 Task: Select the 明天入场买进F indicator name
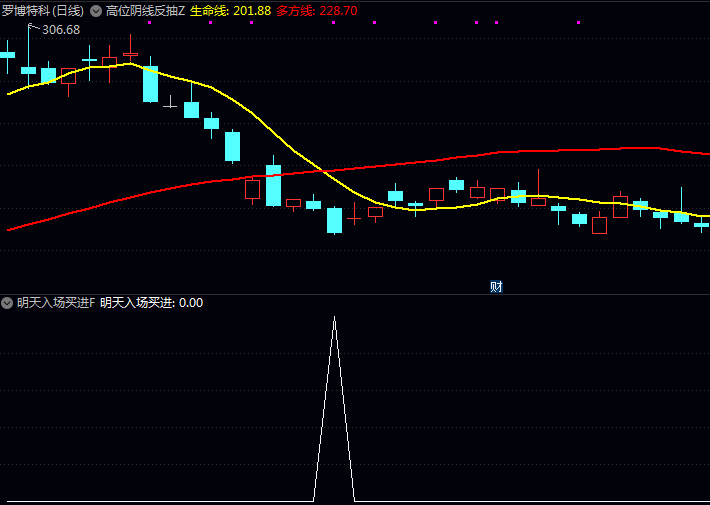(56, 303)
